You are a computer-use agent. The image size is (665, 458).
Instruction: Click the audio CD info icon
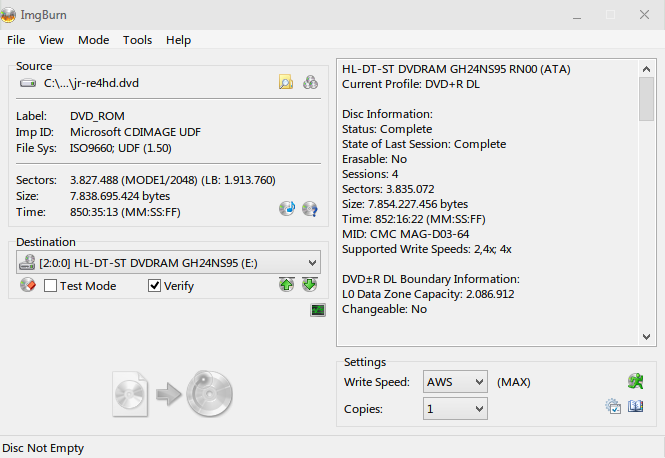point(287,209)
